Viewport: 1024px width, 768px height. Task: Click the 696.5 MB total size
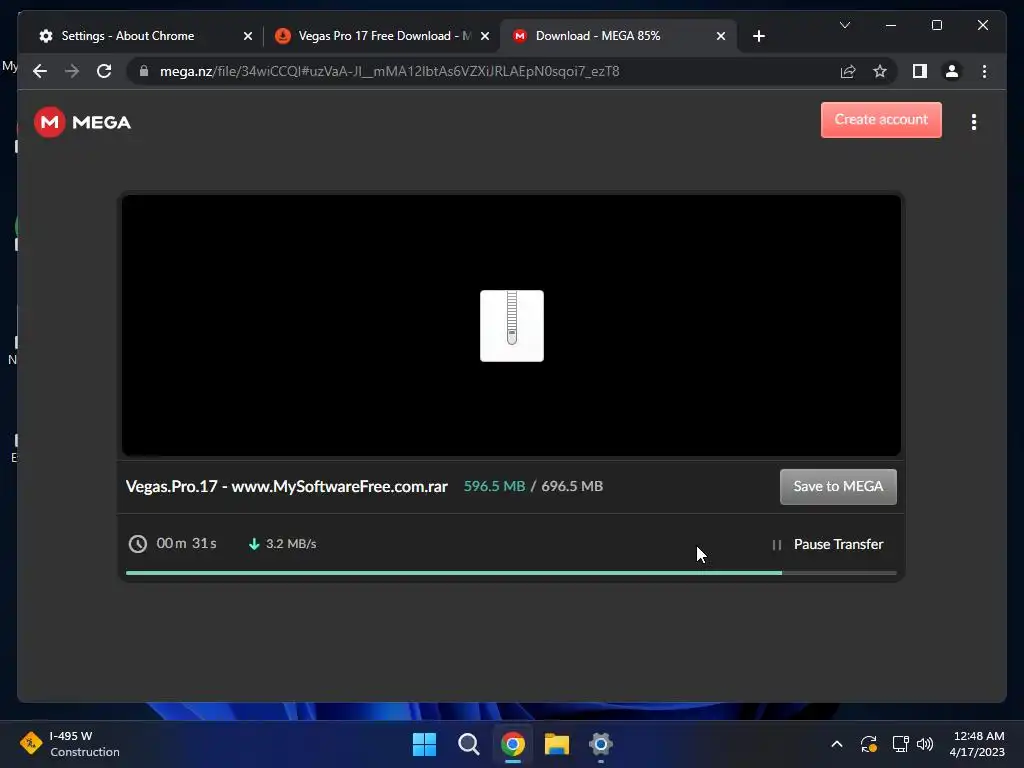click(x=572, y=487)
